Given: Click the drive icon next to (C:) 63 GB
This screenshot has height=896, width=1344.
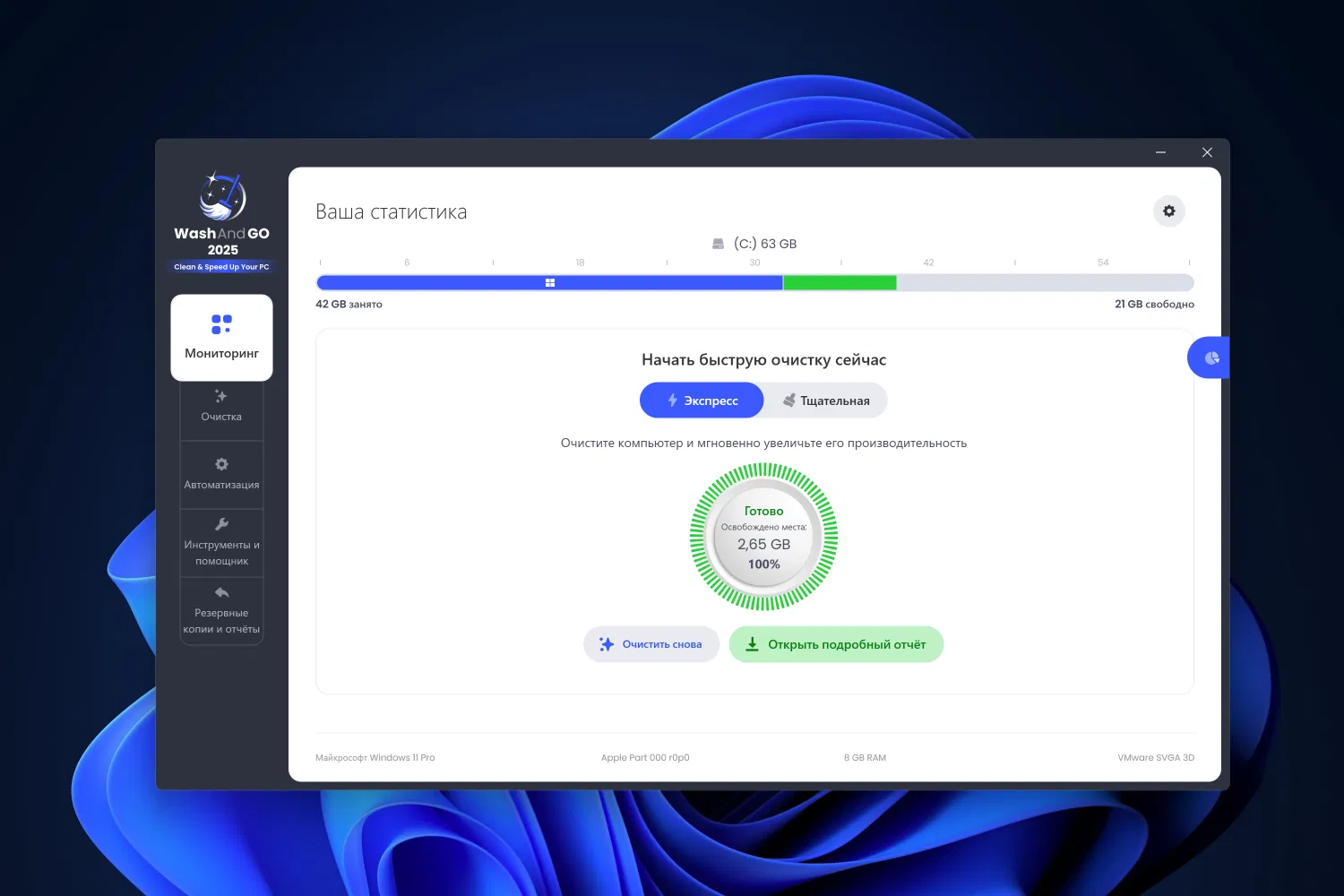Looking at the screenshot, I should coord(718,244).
